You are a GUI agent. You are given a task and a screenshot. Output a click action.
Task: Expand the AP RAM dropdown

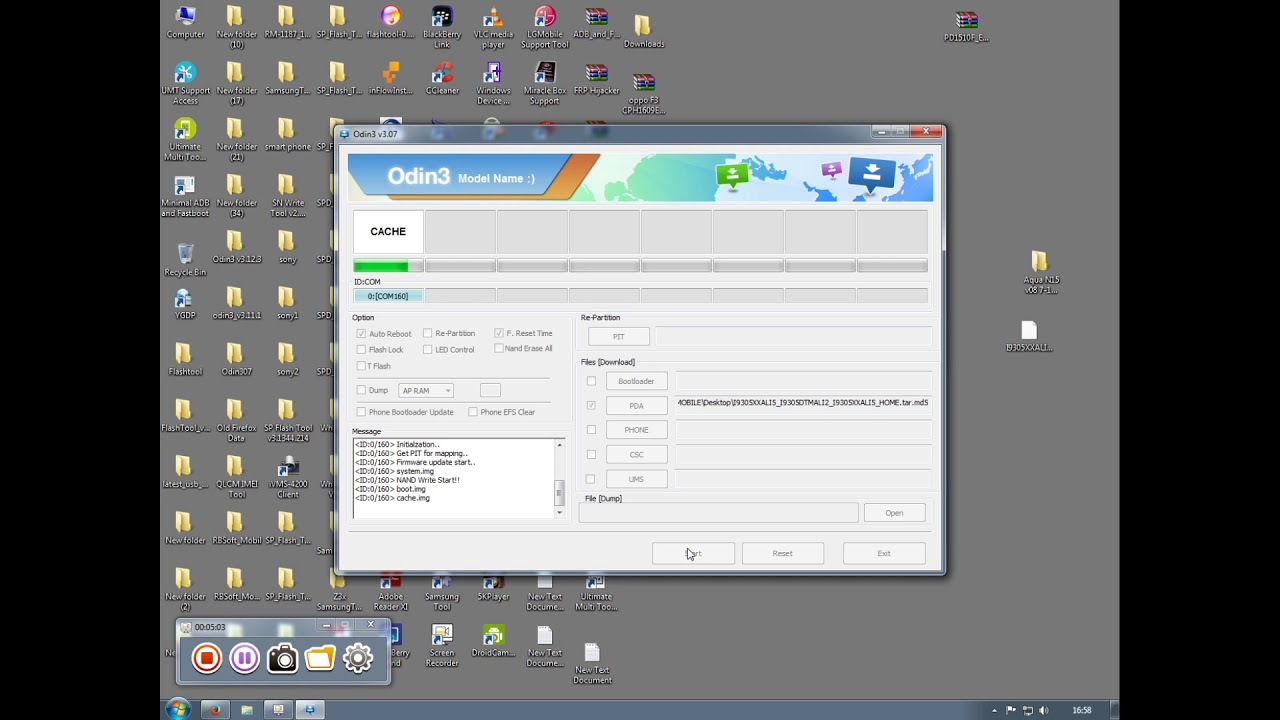click(x=426, y=391)
